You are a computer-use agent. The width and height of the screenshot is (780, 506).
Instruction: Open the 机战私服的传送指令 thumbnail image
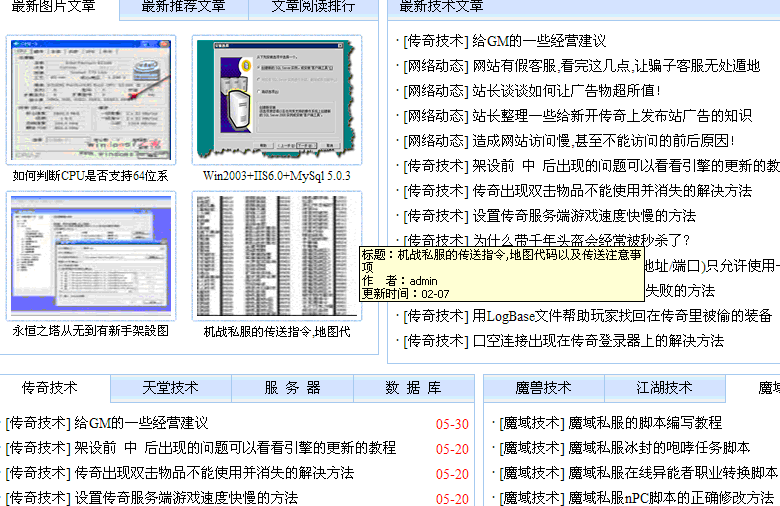click(277, 254)
